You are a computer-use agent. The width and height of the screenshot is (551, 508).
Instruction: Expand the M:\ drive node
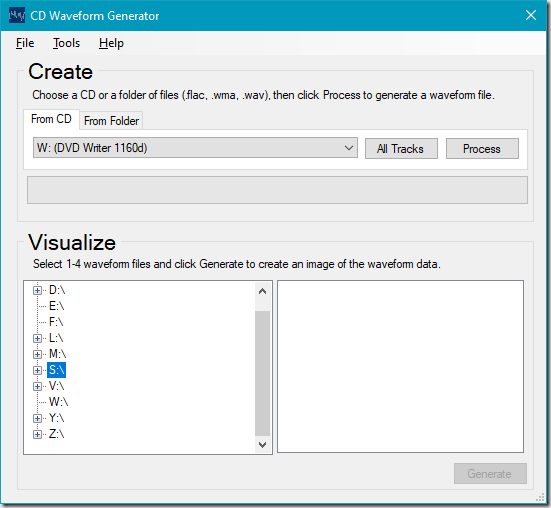(x=37, y=354)
